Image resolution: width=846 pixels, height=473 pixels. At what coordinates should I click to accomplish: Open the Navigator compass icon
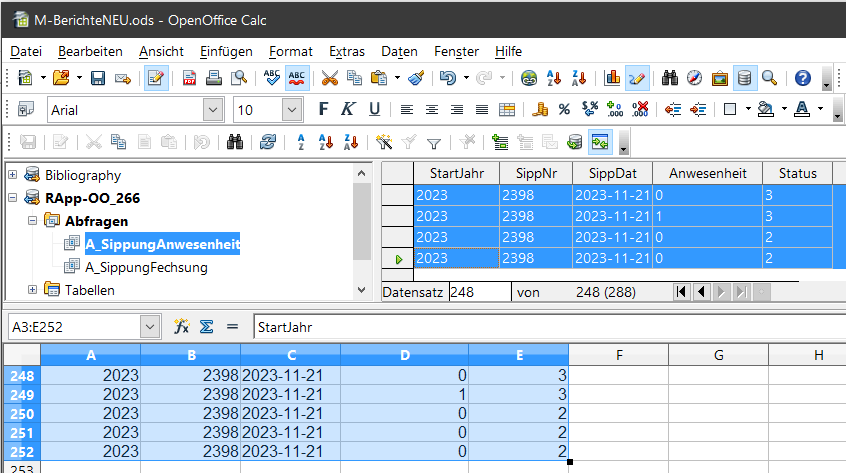click(694, 78)
